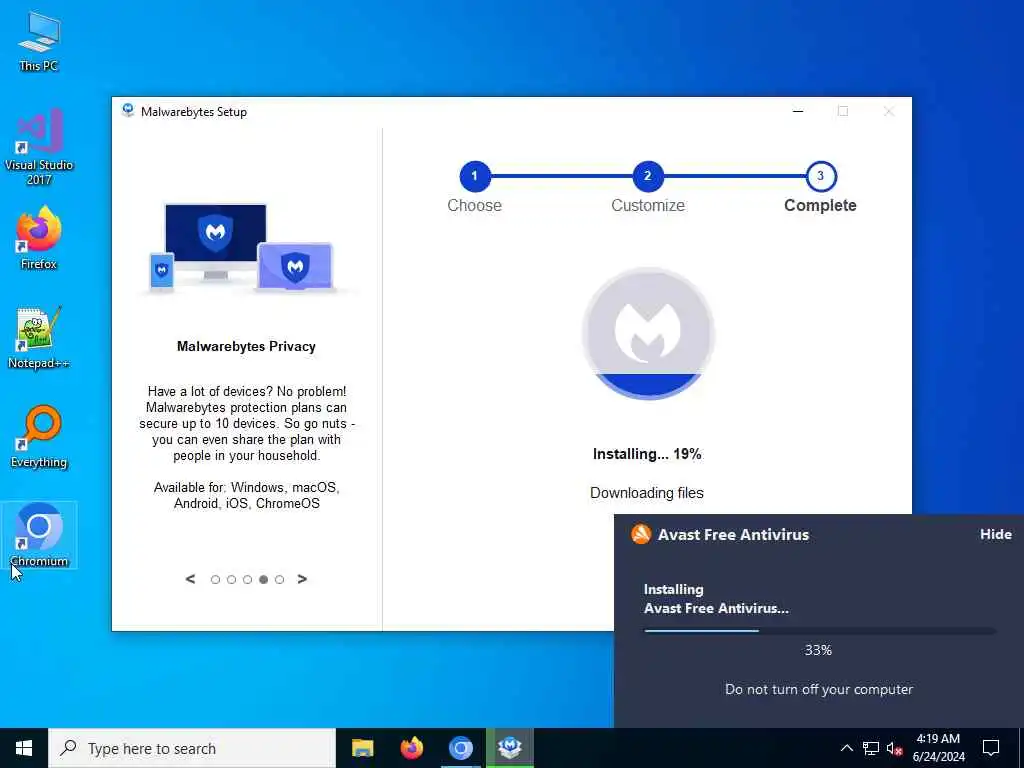Image resolution: width=1024 pixels, height=768 pixels.
Task: Open the This PC desktop icon
Action: pos(39,42)
